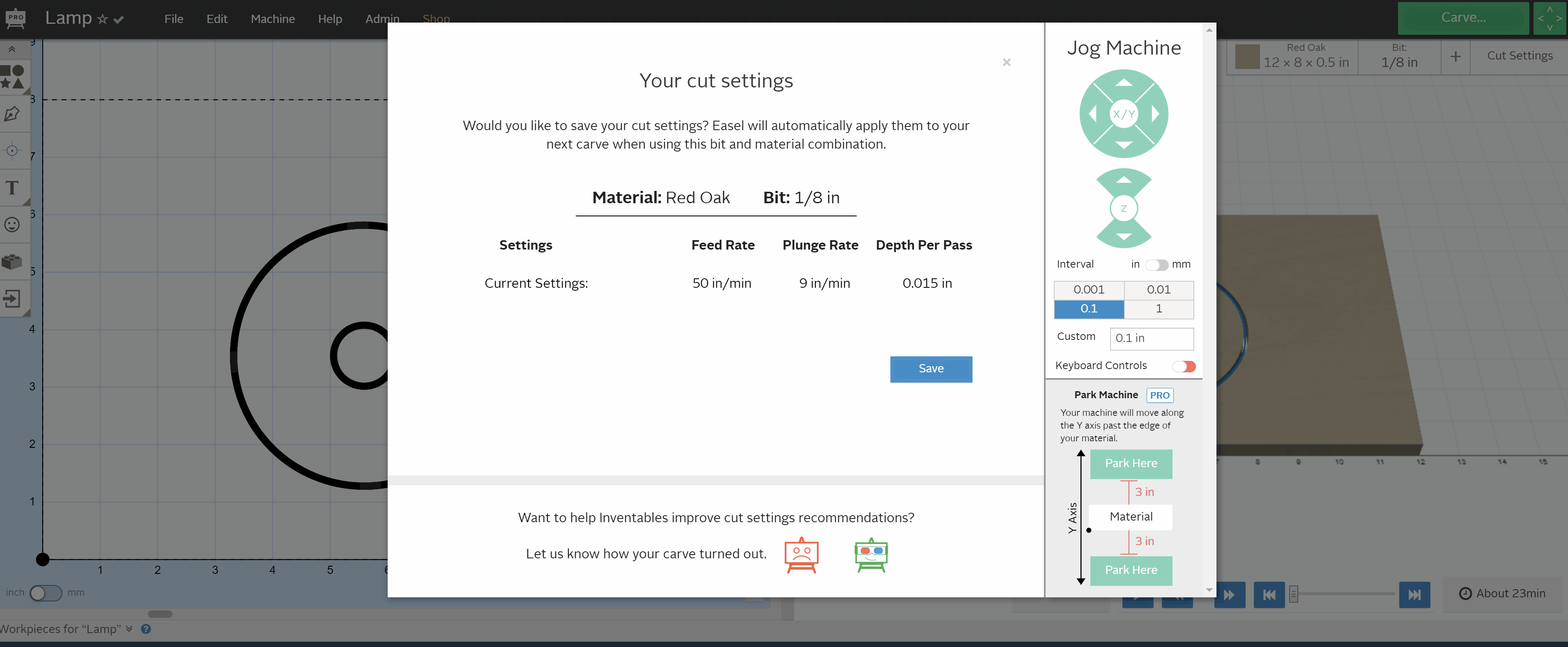Select the Shapes tool in left toolbar

[13, 77]
